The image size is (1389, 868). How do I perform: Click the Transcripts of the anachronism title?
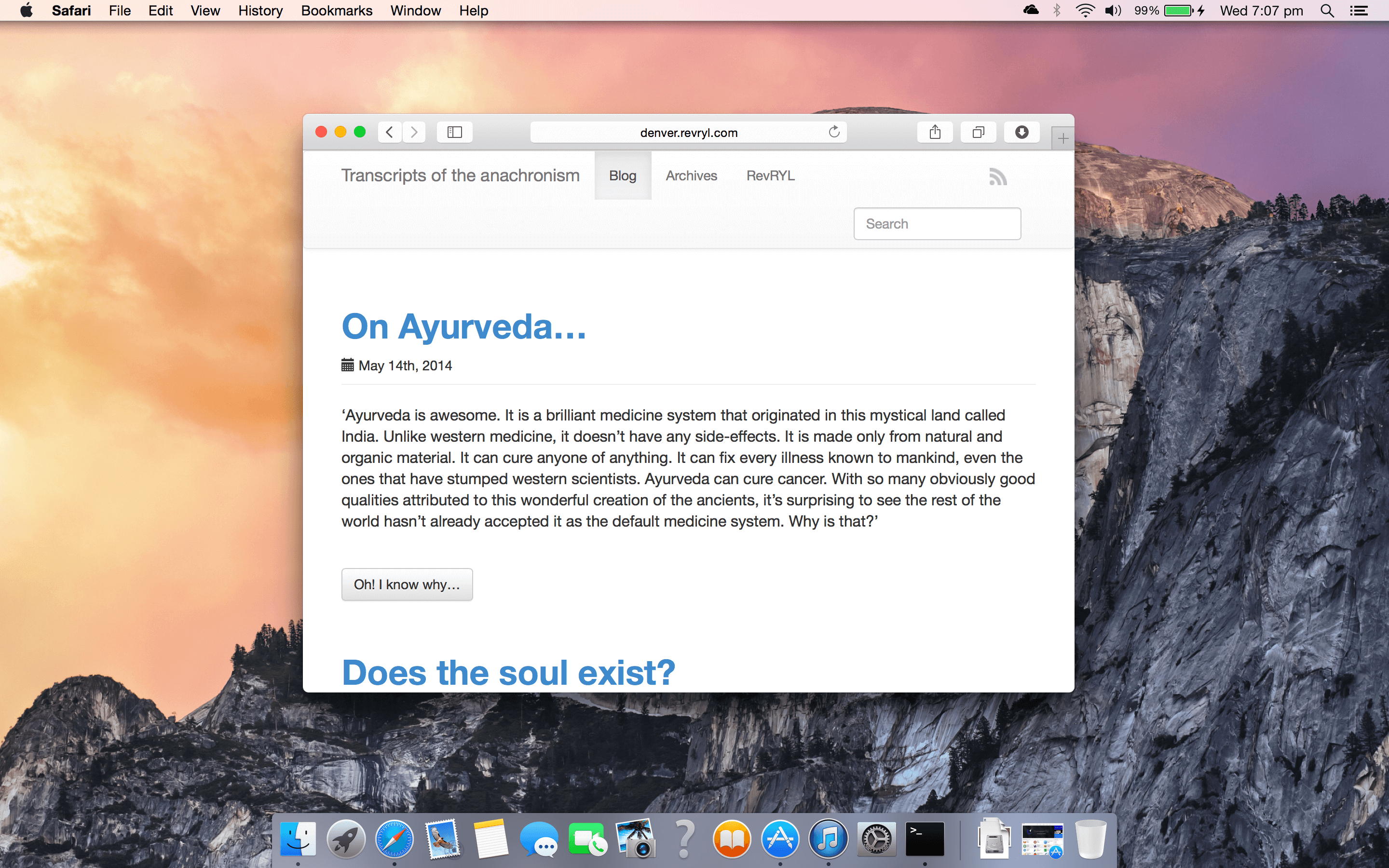pos(460,176)
